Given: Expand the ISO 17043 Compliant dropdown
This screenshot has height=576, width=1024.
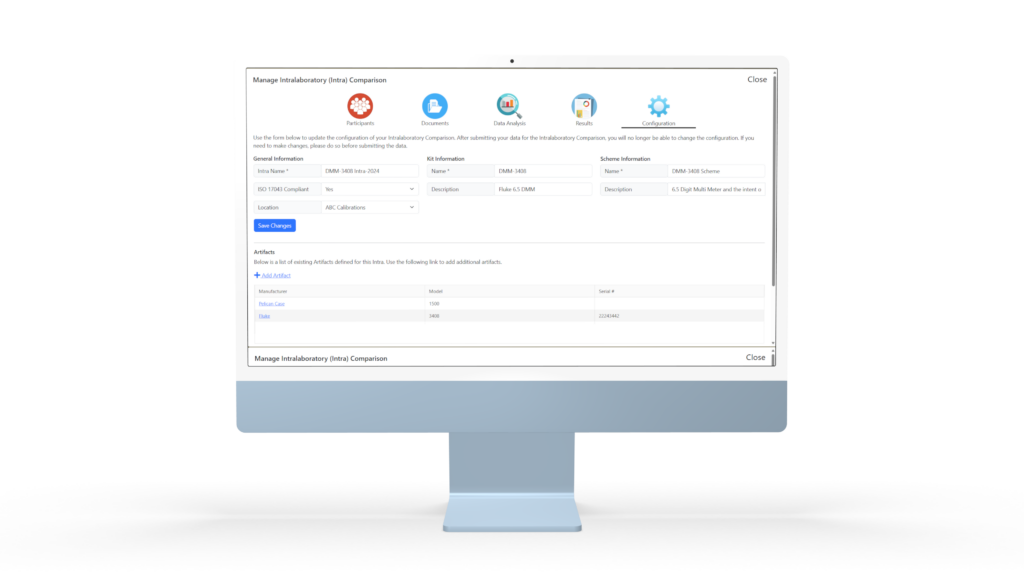Looking at the screenshot, I should point(368,189).
